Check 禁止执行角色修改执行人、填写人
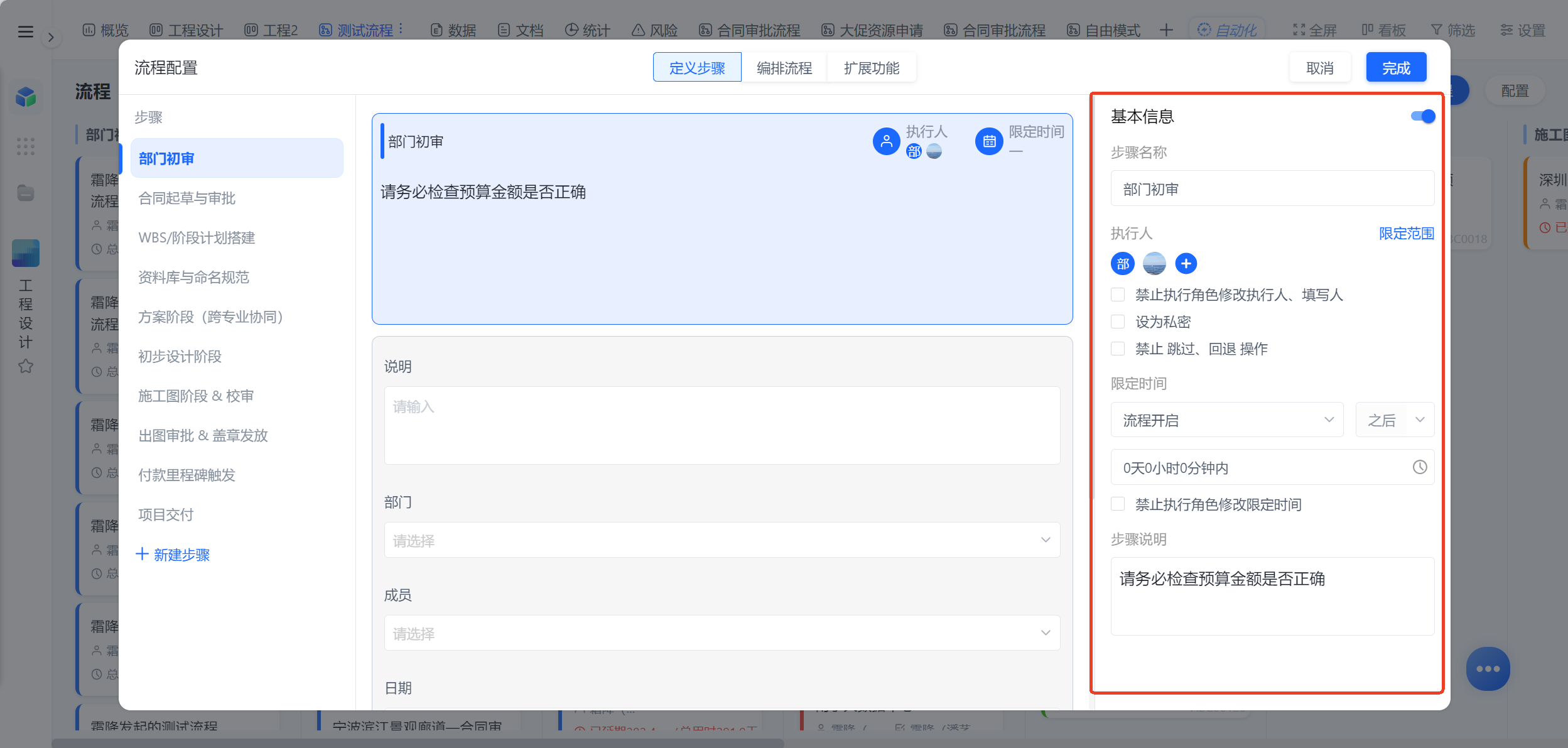This screenshot has height=748, width=1568. point(1118,295)
